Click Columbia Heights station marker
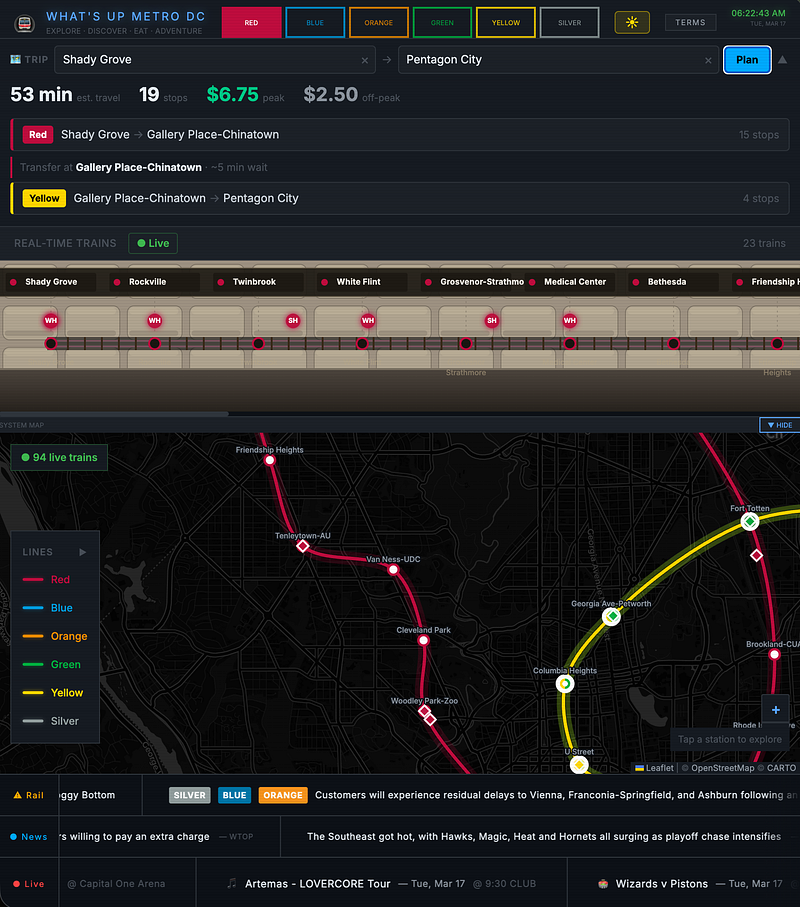 click(x=565, y=684)
